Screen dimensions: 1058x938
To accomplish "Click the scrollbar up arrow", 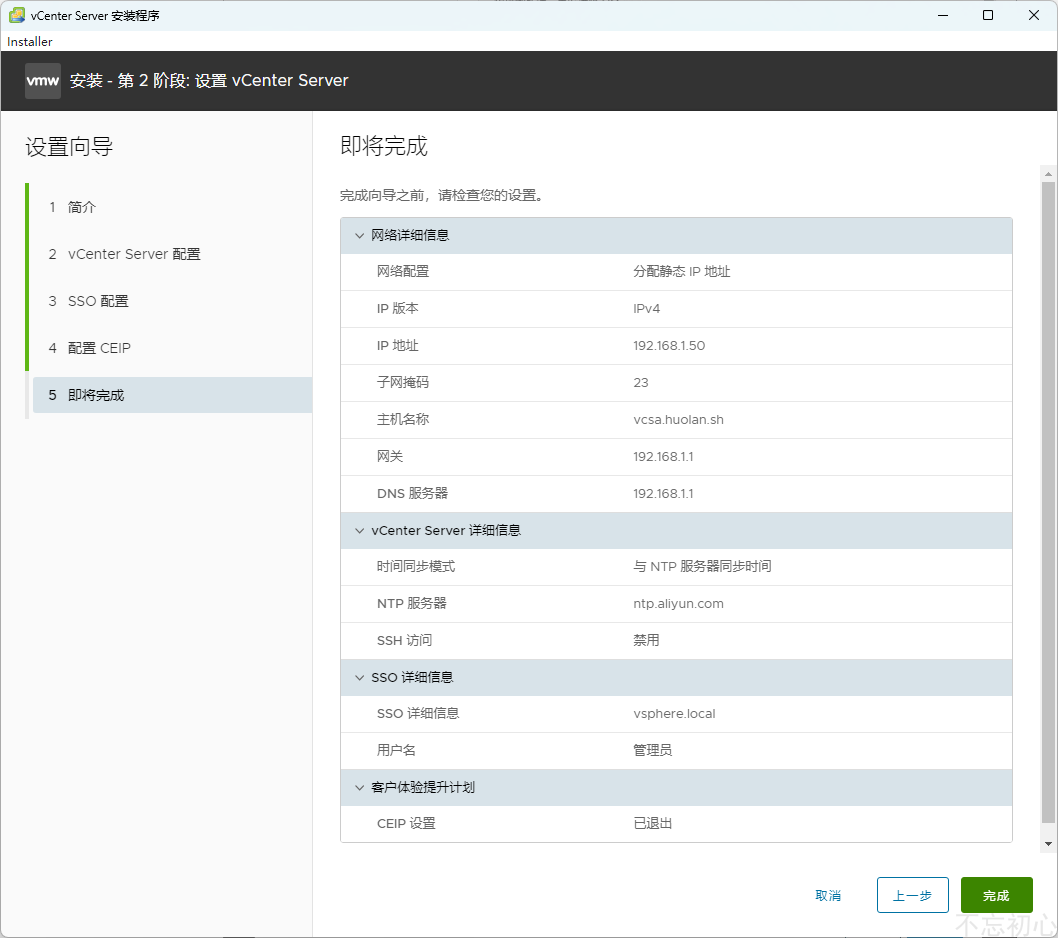I will (x=1048, y=174).
